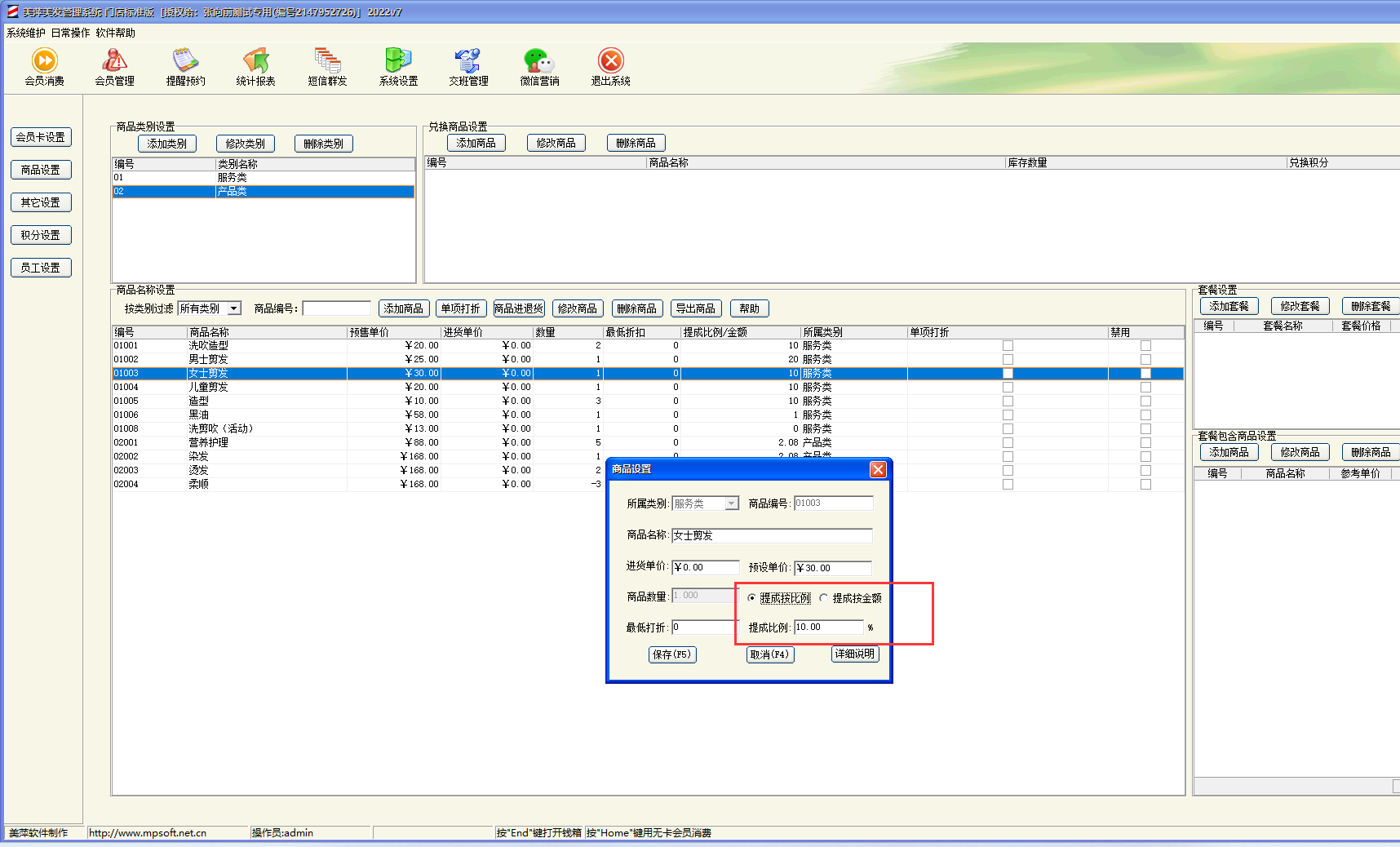Open the 系统设置 toolbar icon
Screen dimensions: 1400x847
coord(398,67)
